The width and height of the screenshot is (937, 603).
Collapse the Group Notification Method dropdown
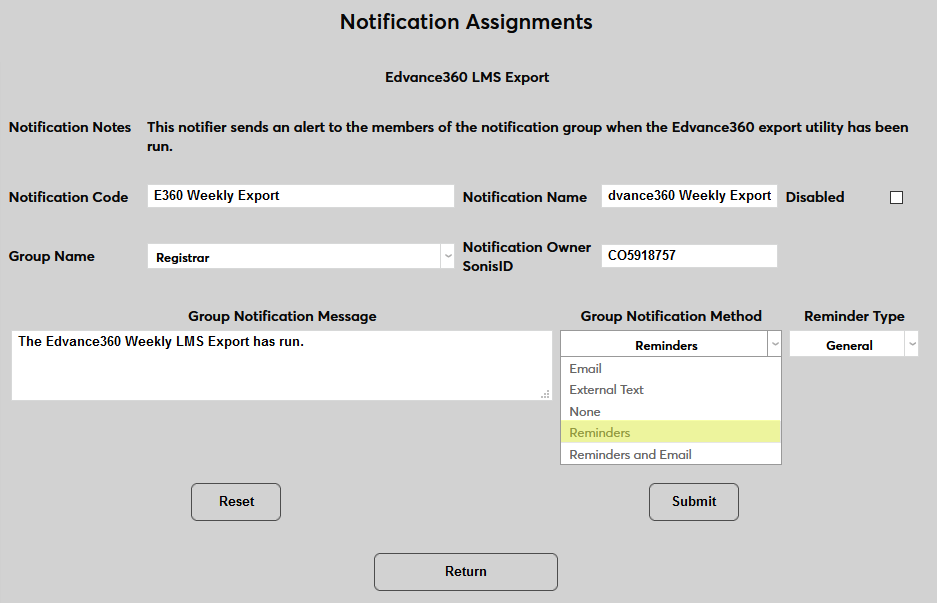[x=670, y=344]
